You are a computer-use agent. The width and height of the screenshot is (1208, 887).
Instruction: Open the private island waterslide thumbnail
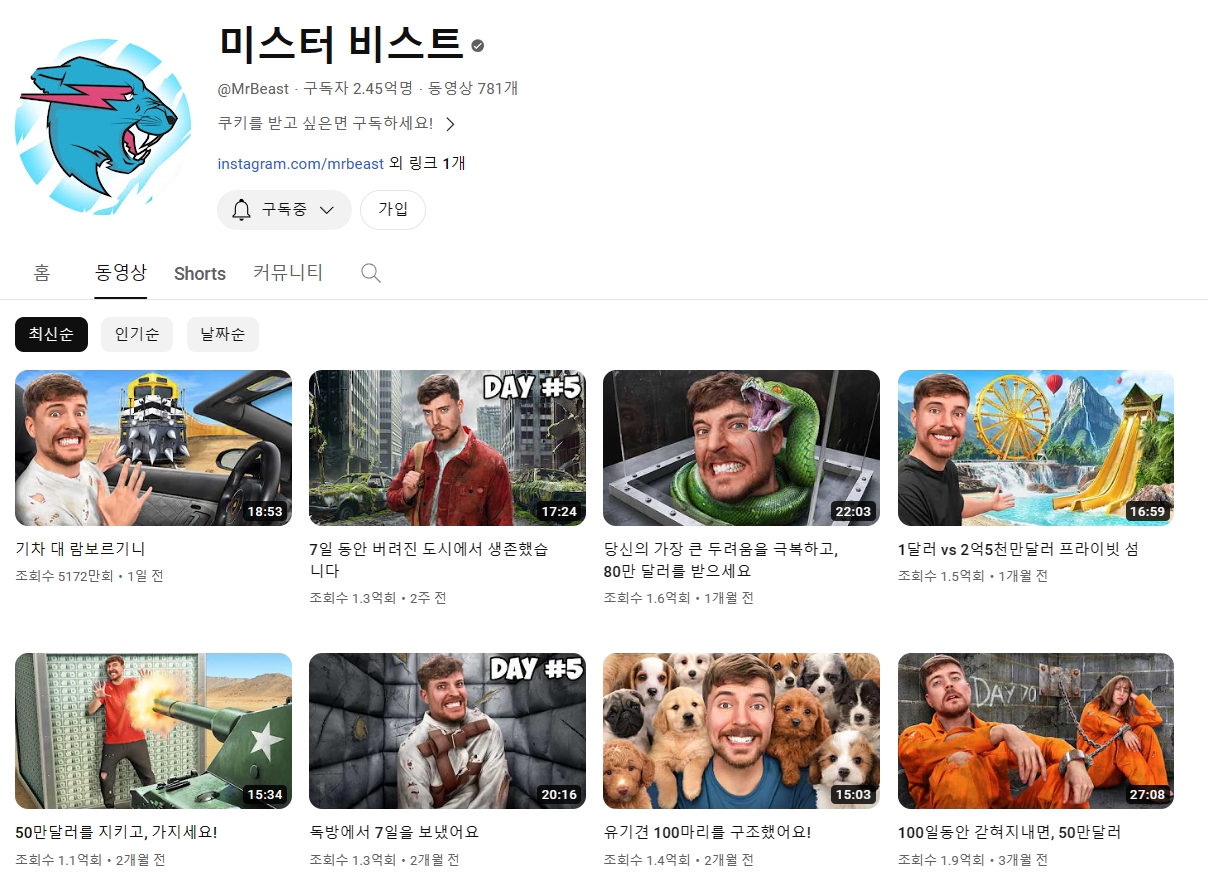(x=1036, y=448)
